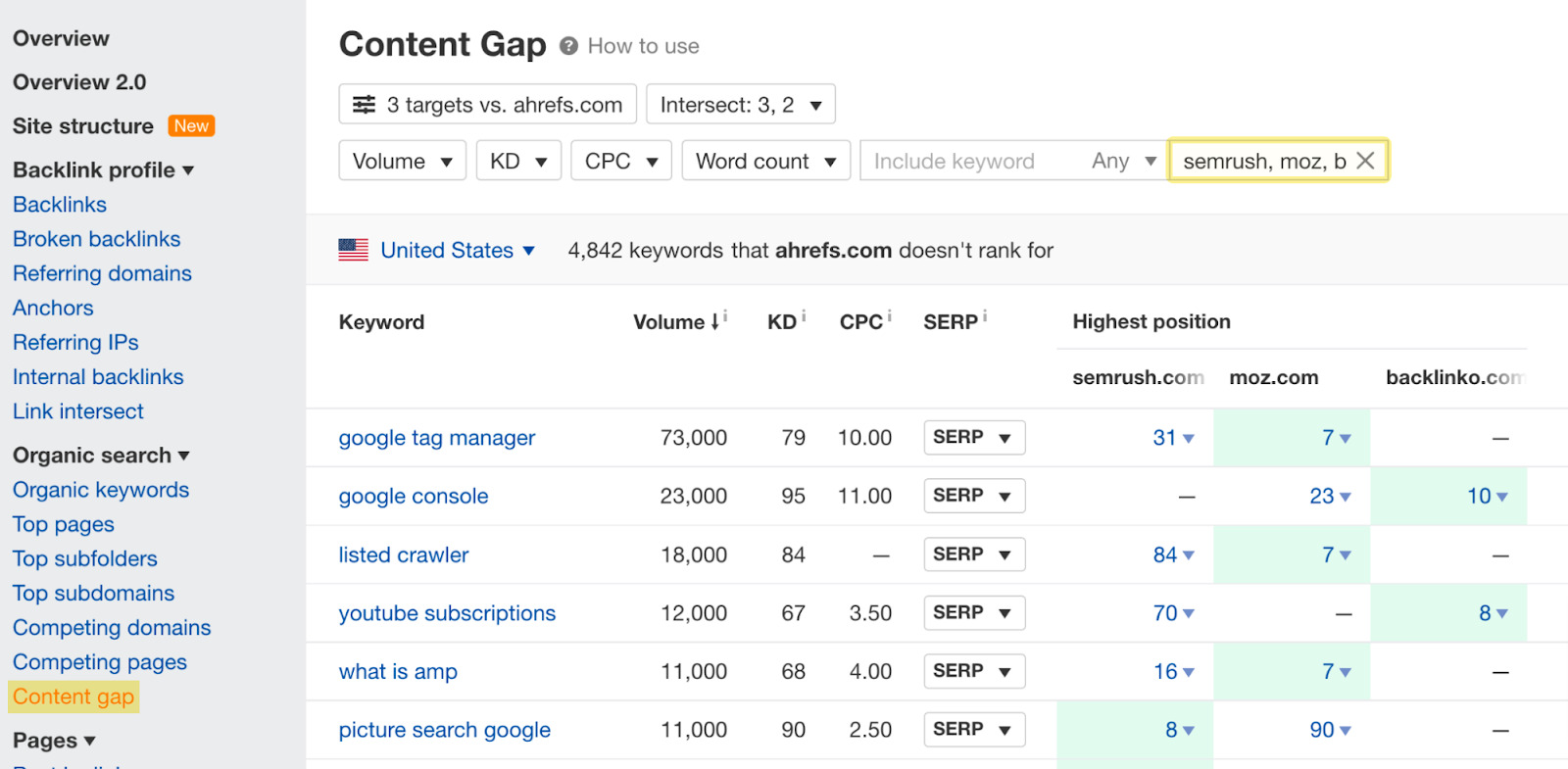Viewport: 1568px width, 769px height.
Task: Open Top pages report
Action: pos(64,524)
